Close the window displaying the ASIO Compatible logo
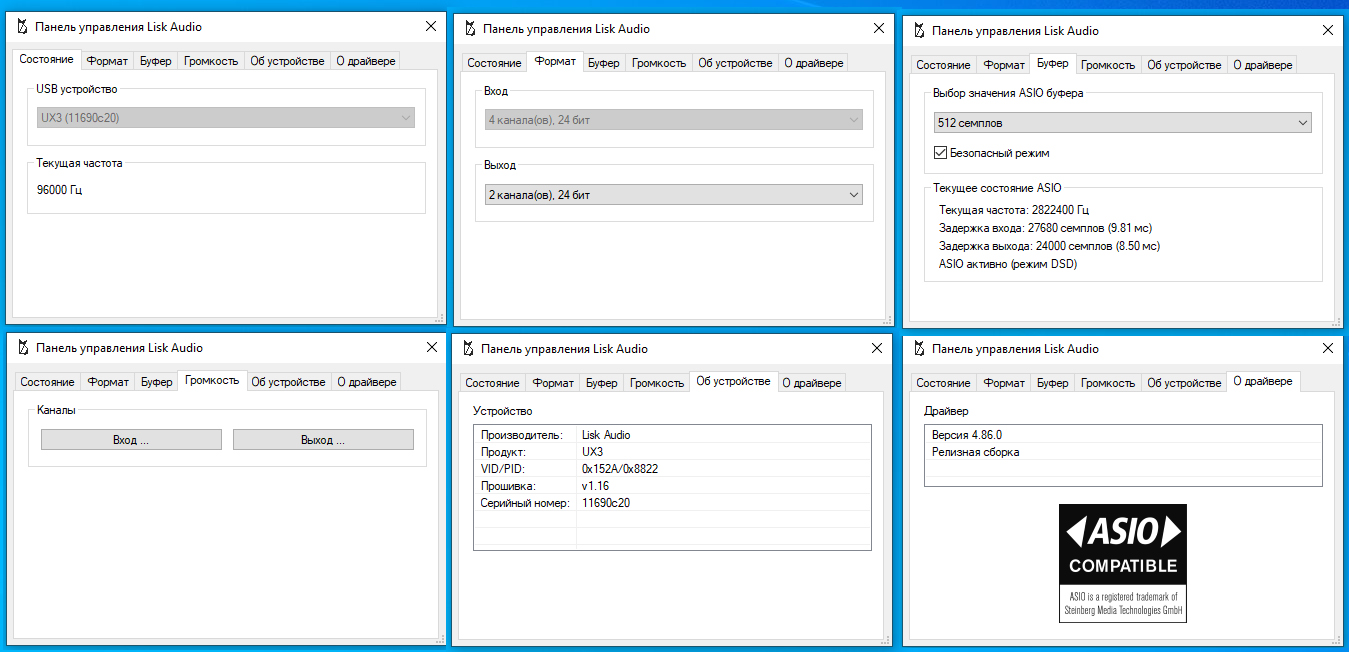Image resolution: width=1349 pixels, height=652 pixels. [x=1327, y=349]
